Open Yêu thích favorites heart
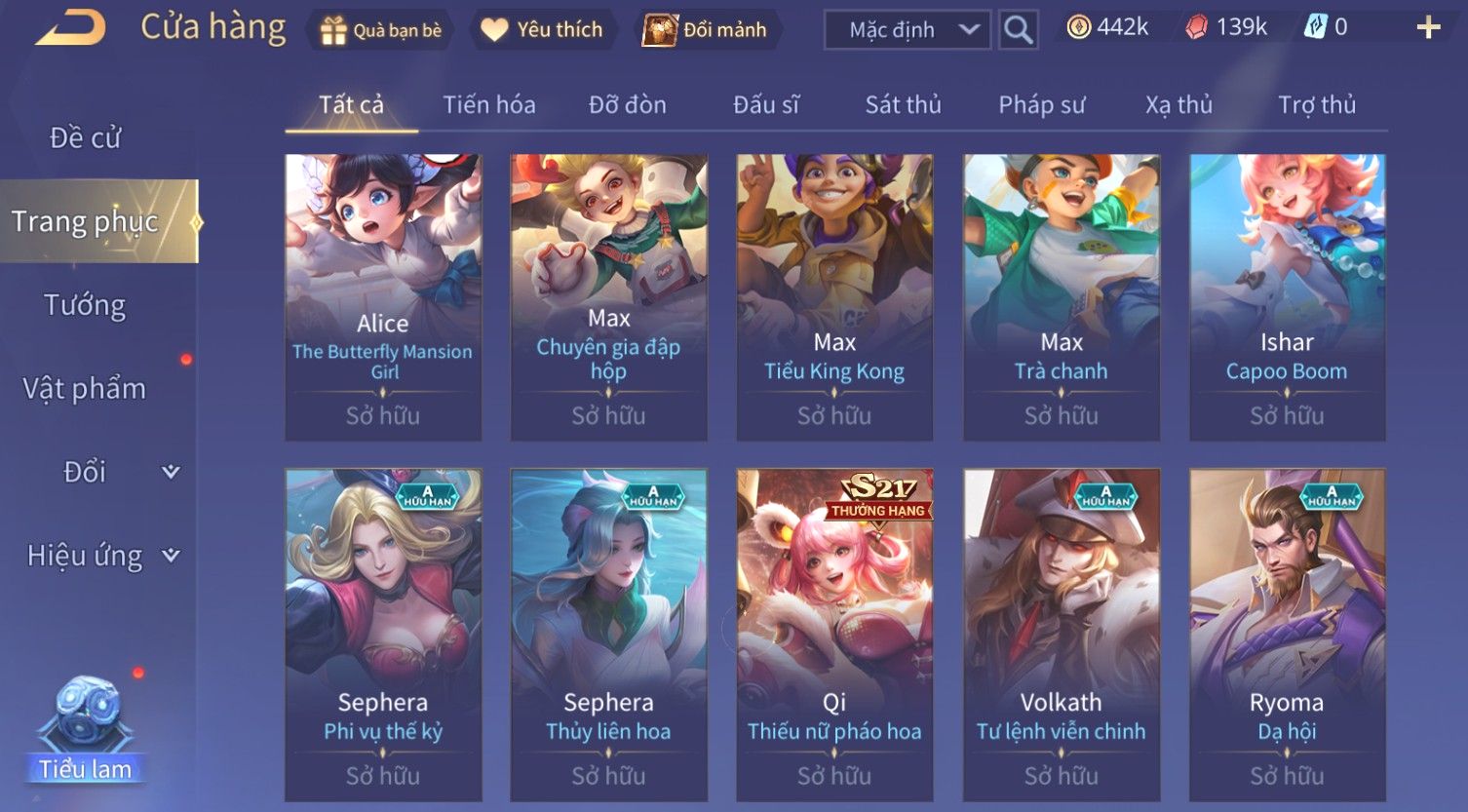The height and width of the screenshot is (812, 1468). point(542,30)
